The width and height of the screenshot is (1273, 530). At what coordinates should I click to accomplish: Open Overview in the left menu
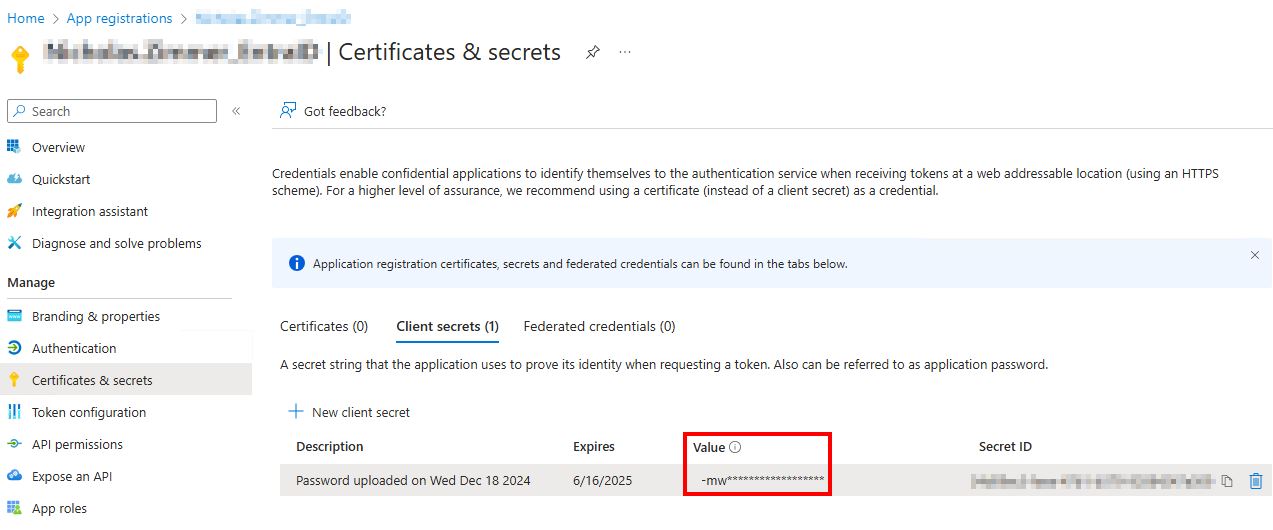coord(58,147)
